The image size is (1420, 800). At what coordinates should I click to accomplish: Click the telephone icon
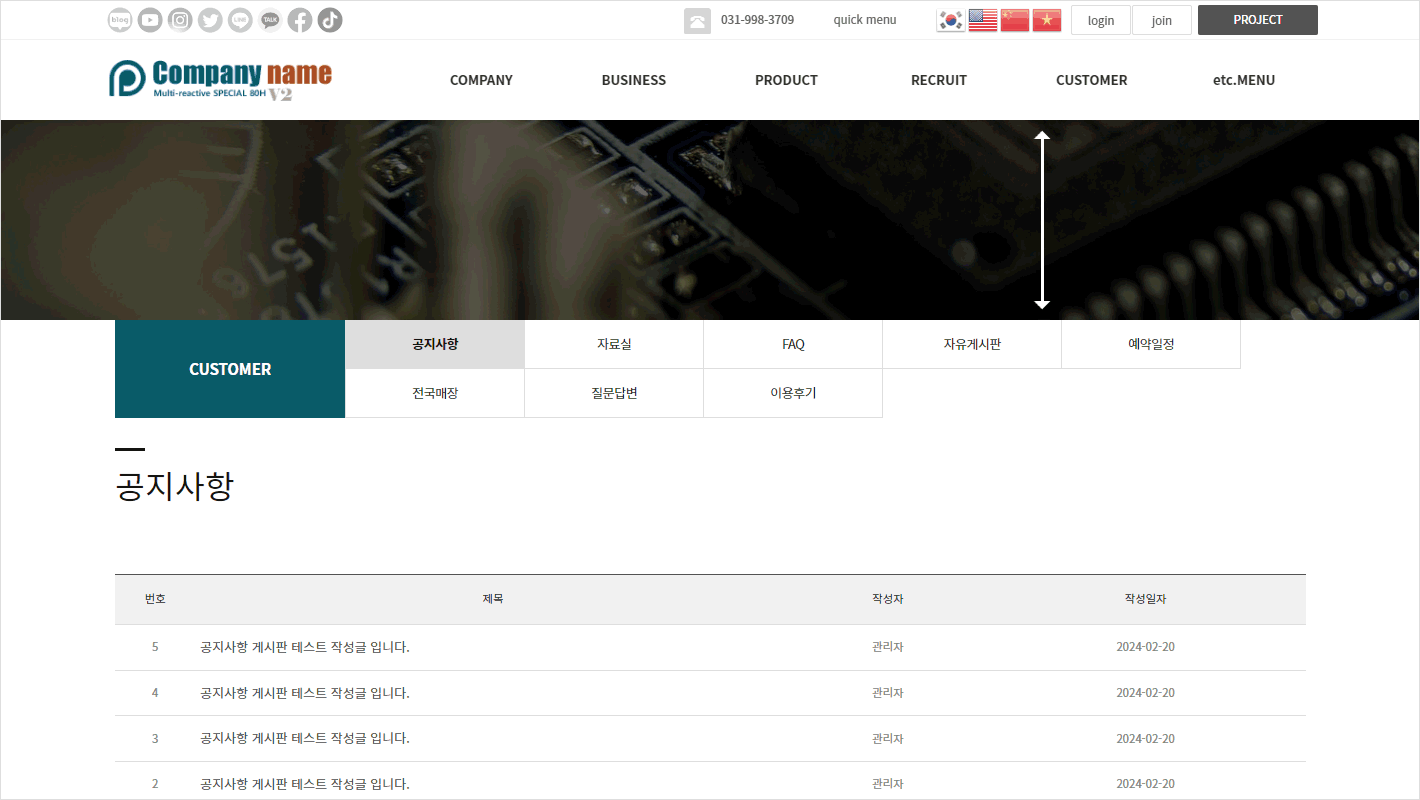(697, 20)
